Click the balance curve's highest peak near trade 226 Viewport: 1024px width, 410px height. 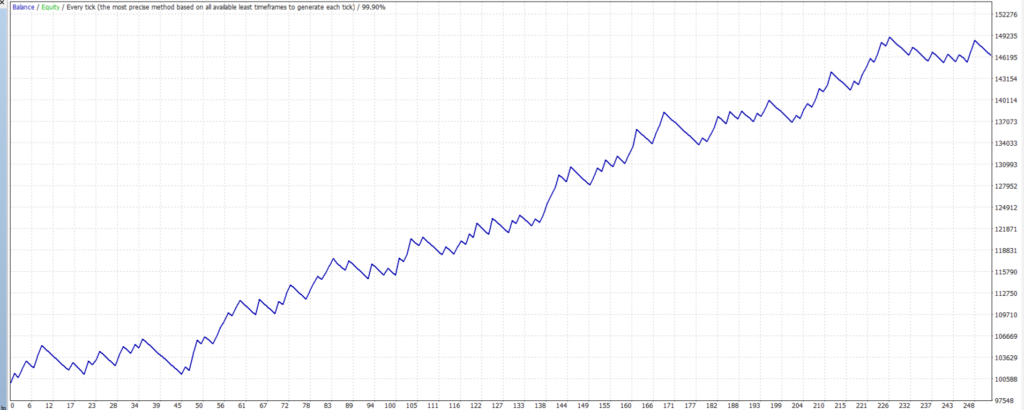coord(889,37)
